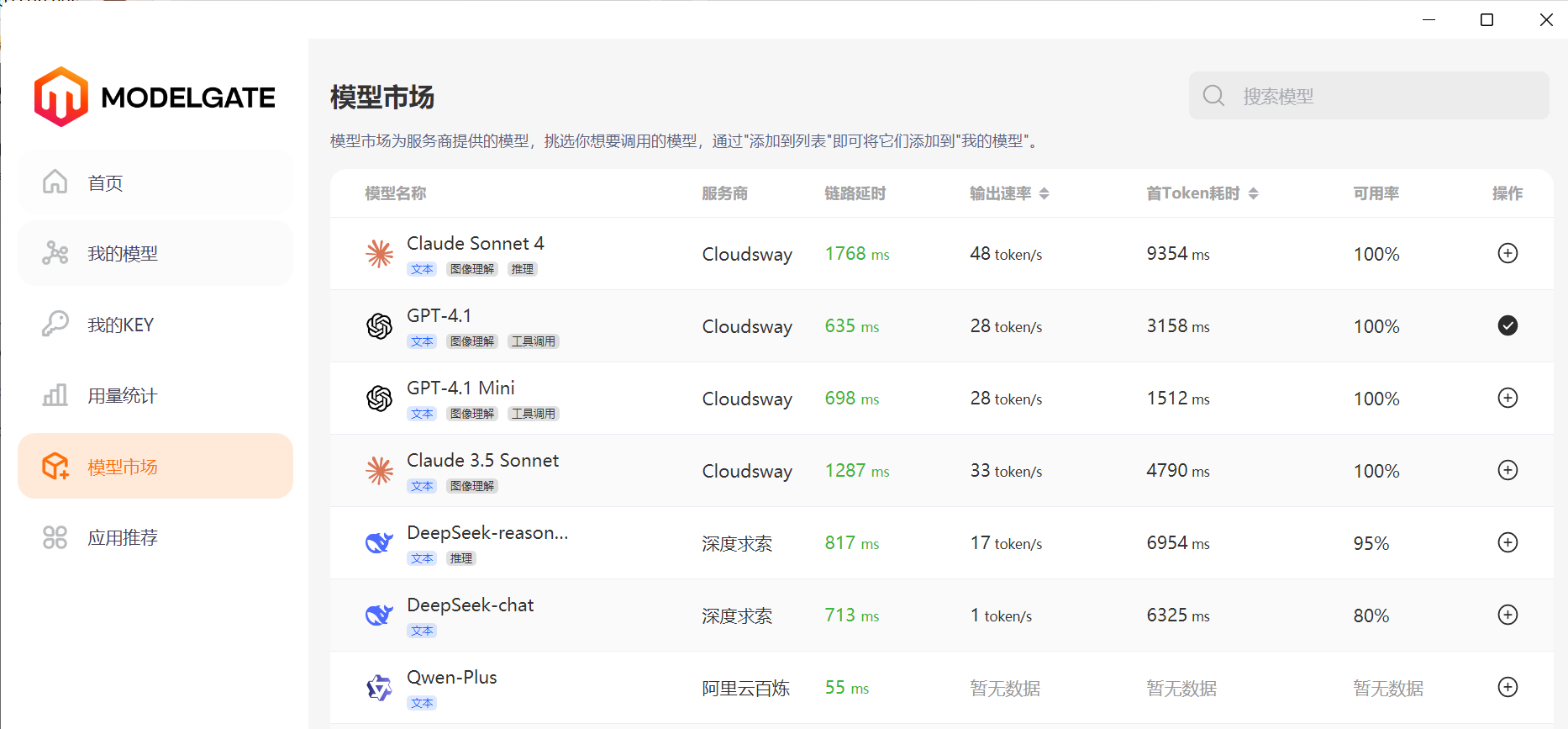
Task: Select 模型市场 in the sidebar
Action: coord(155,466)
